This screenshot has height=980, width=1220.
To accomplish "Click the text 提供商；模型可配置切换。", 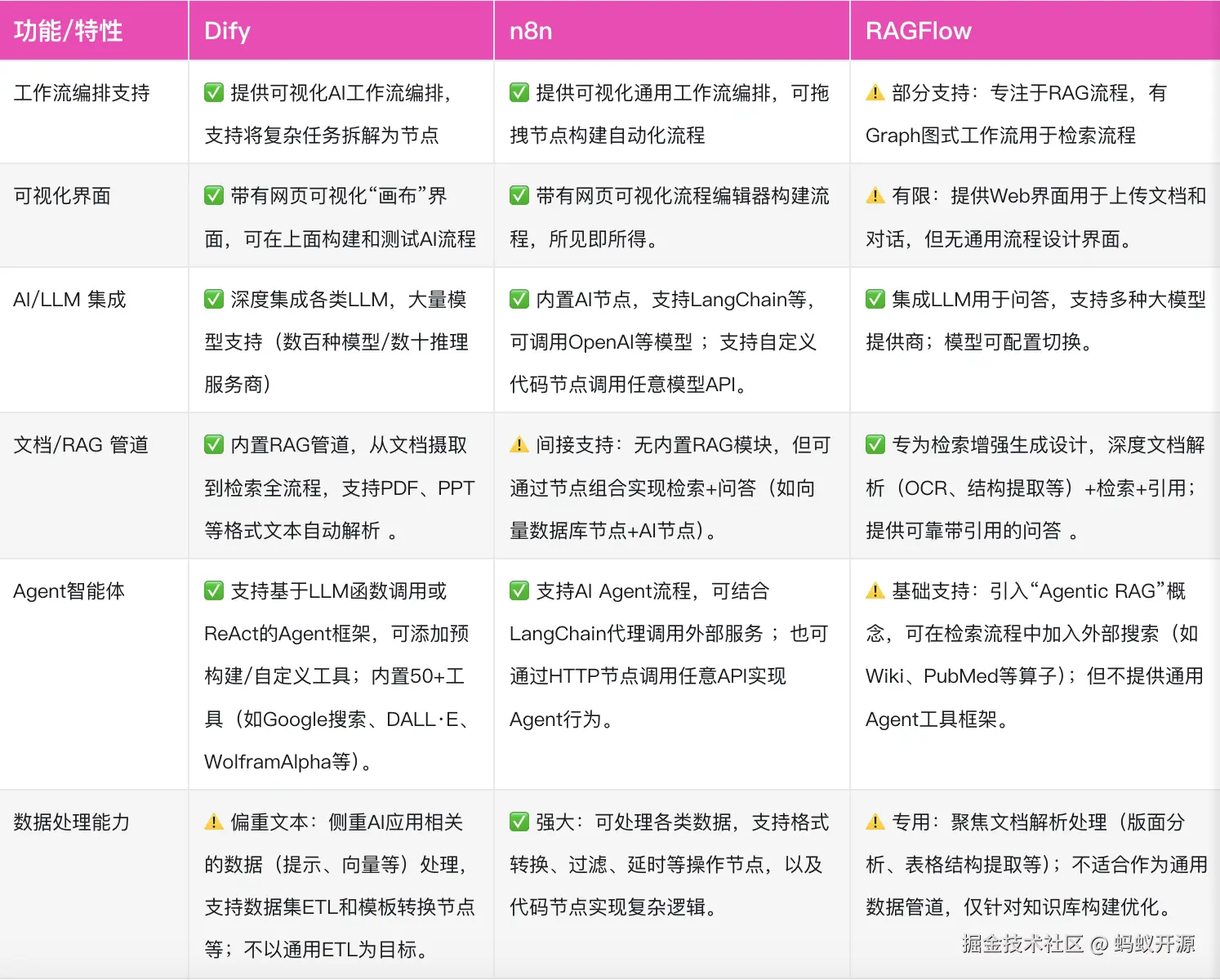I will (980, 342).
